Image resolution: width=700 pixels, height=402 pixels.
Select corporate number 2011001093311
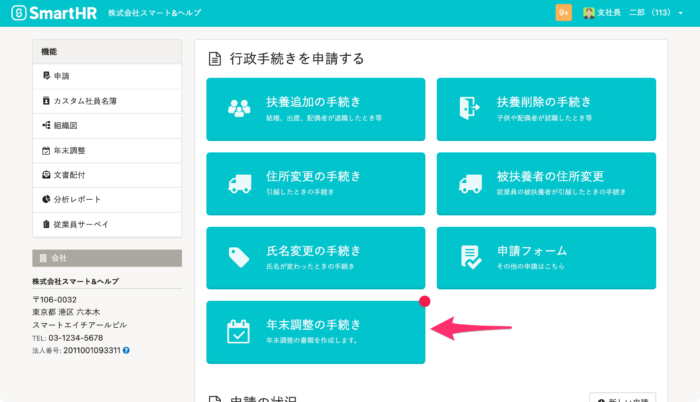coord(92,351)
